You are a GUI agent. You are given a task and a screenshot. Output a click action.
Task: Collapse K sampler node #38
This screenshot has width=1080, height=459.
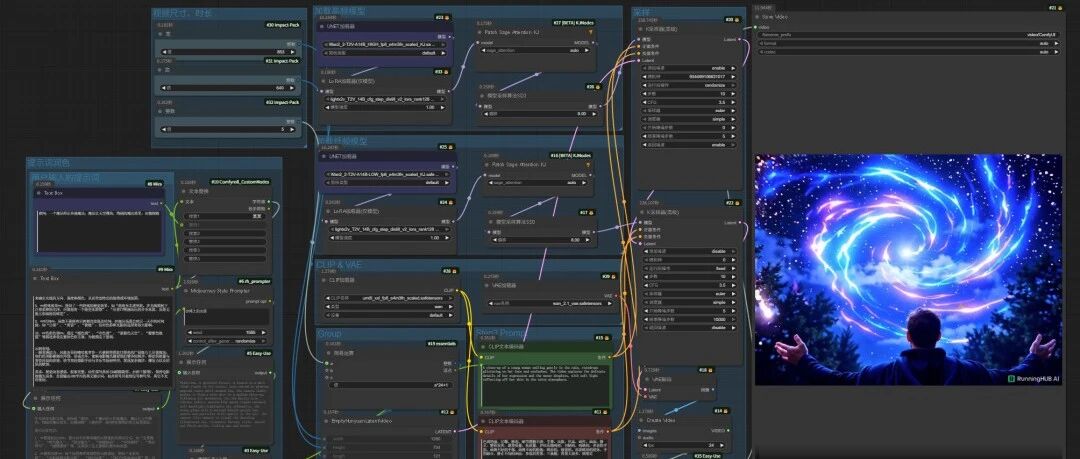click(642, 30)
